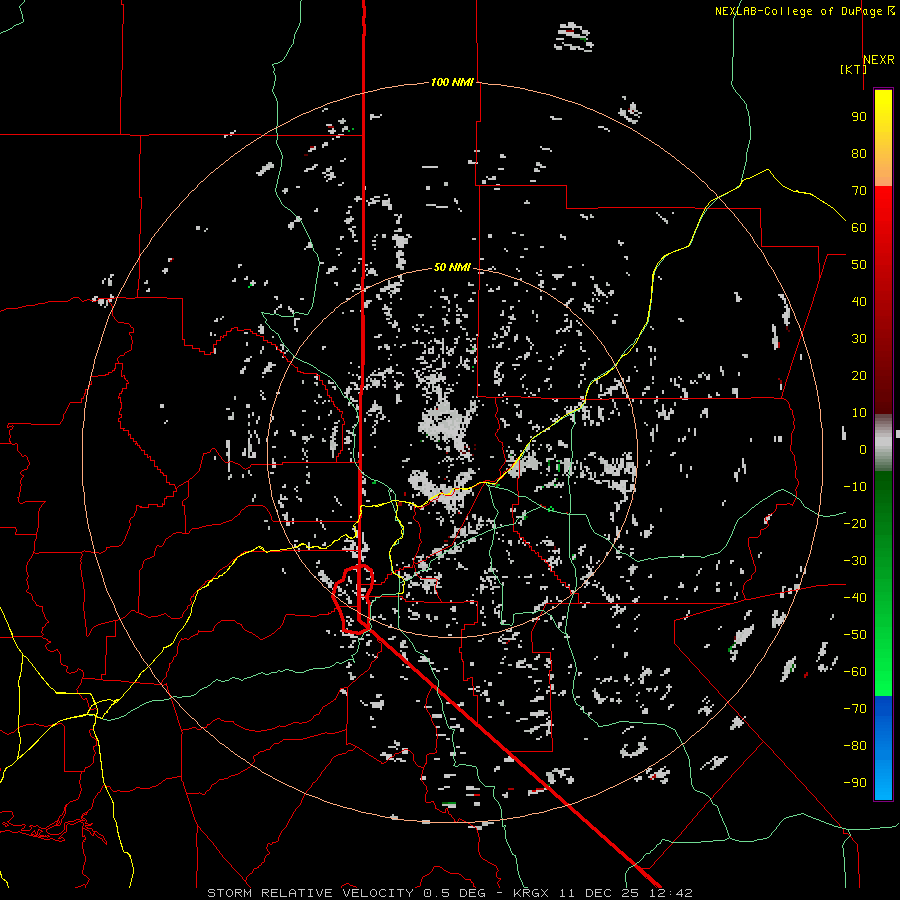Click the gray zero-velocity segment of color bar
This screenshot has height=900, width=900.
coord(883,442)
